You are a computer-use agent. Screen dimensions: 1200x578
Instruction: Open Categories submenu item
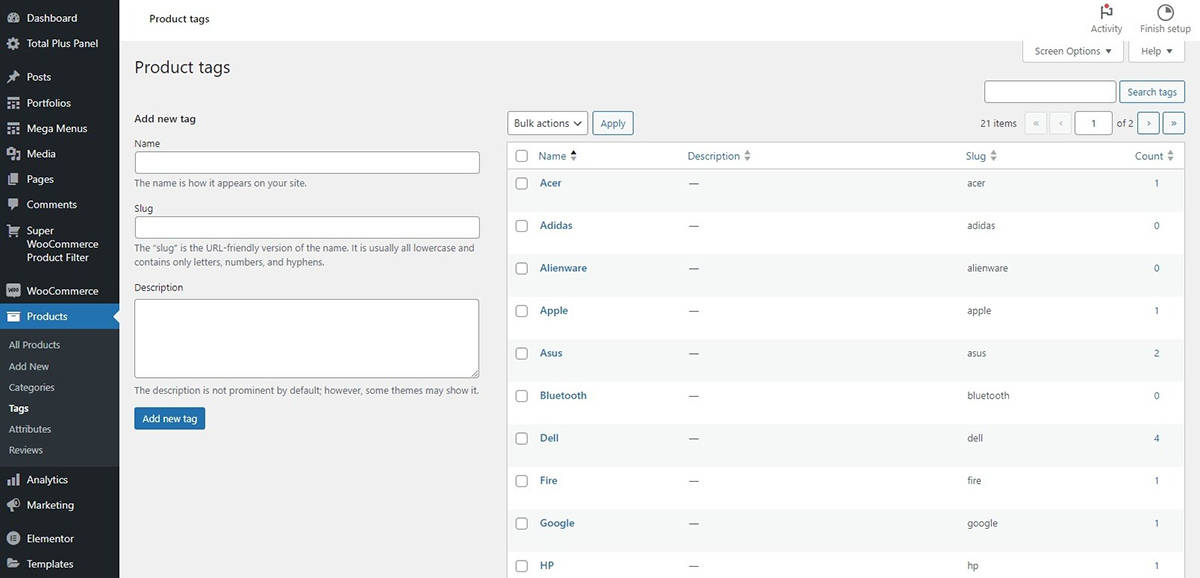[x=32, y=388]
